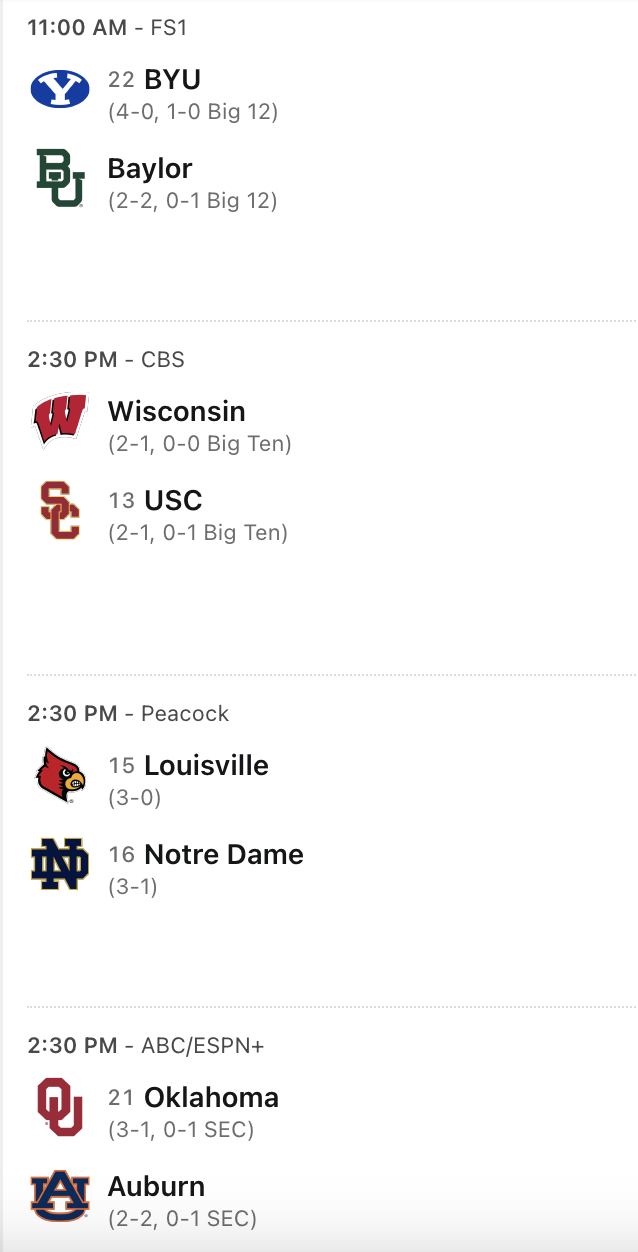Click the 2:30 PM CBS game header
Screen dimensions: 638x1252
coord(106,359)
